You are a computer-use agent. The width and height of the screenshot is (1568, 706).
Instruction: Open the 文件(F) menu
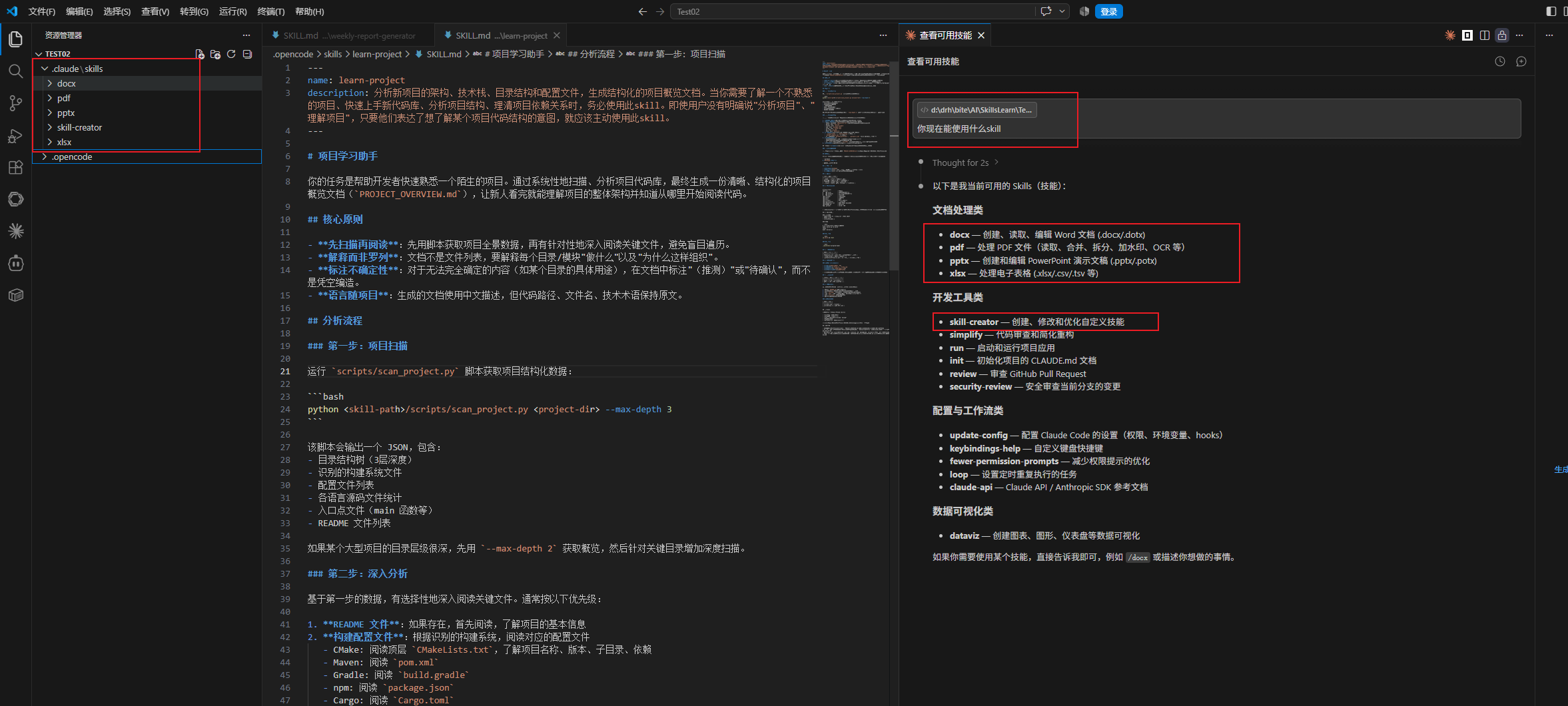(42, 11)
